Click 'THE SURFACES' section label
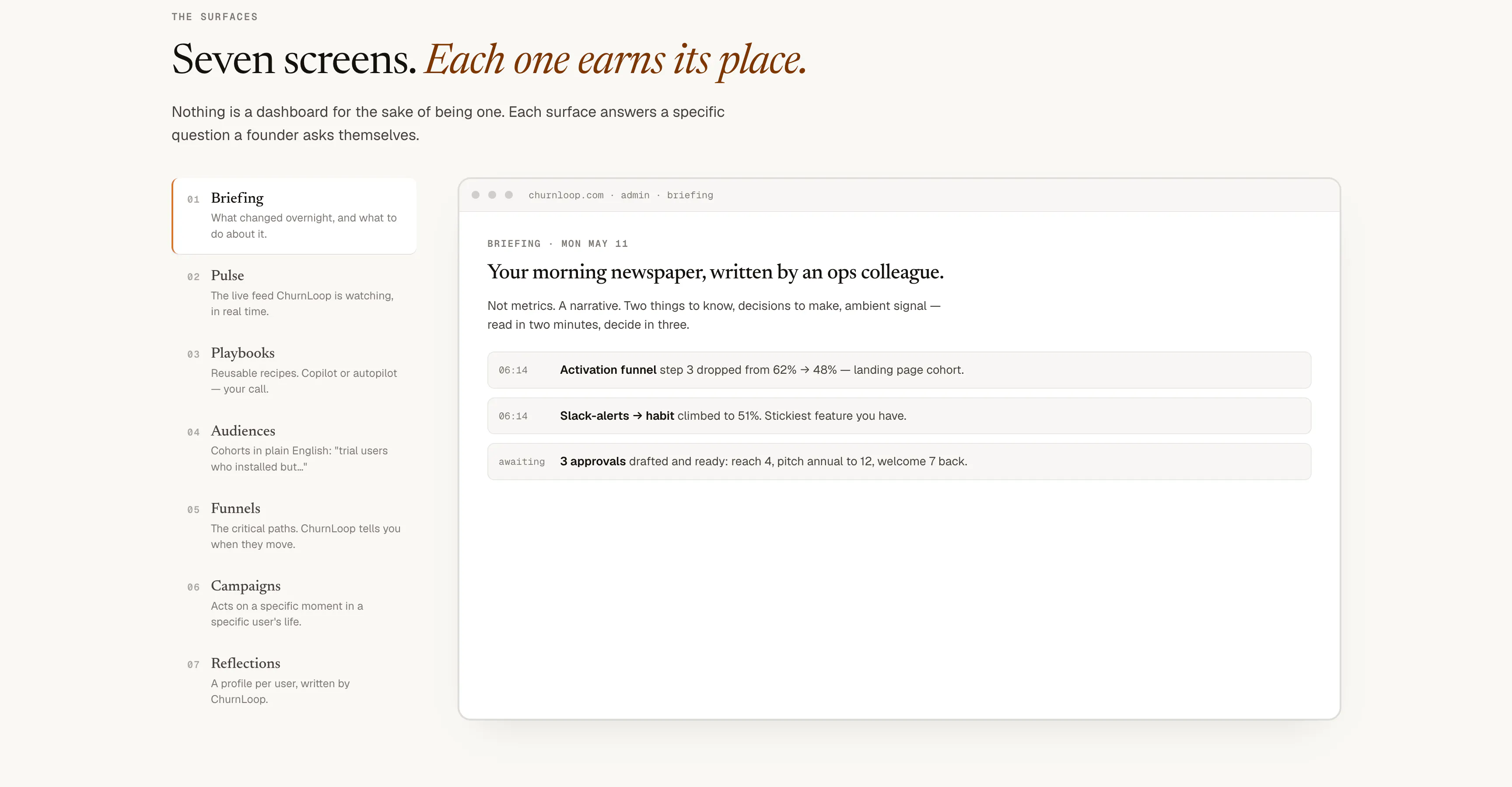The width and height of the screenshot is (1512, 787). [215, 17]
